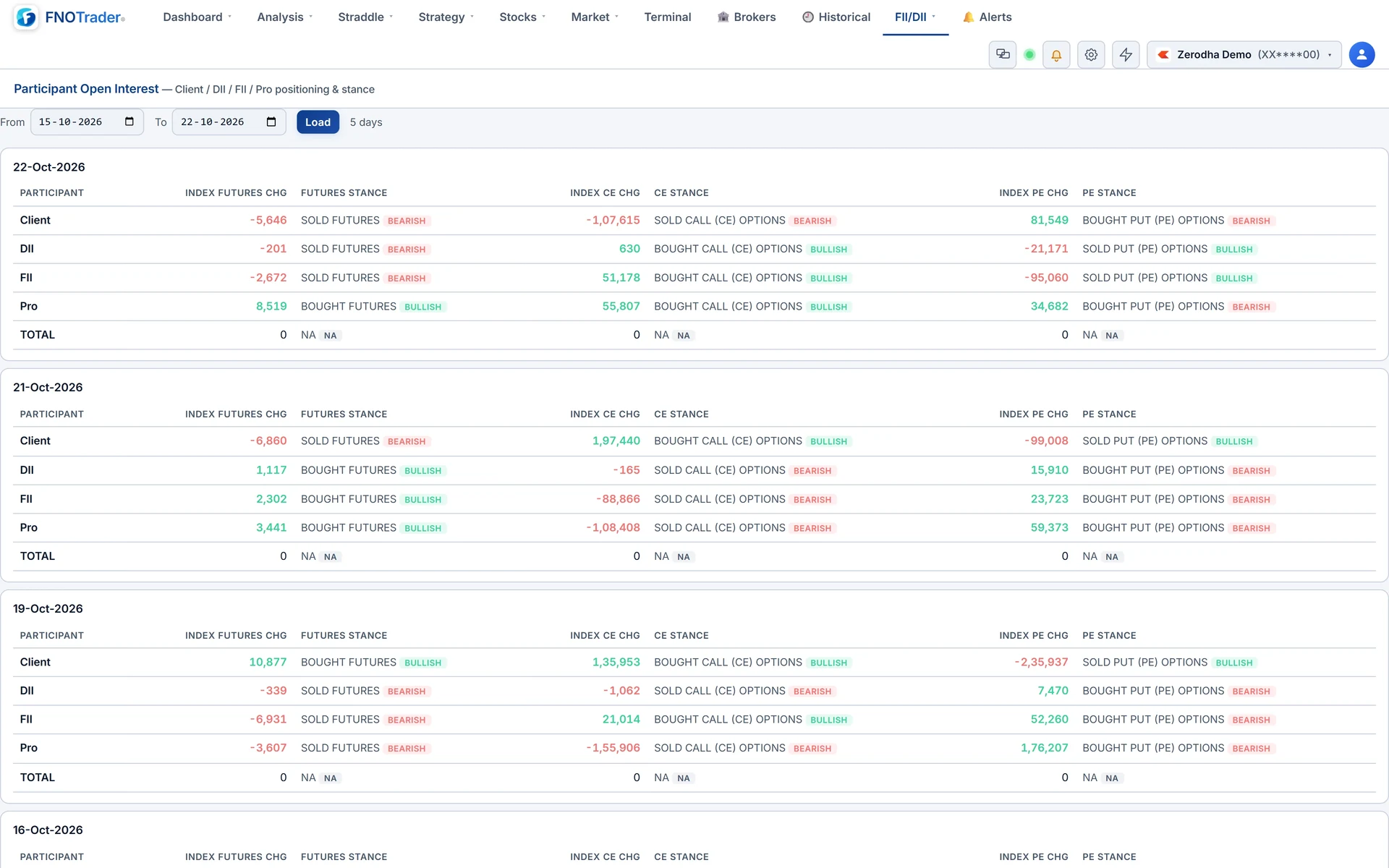Click the Alerts bell icon in navbar
The image size is (1389, 868).
[x=968, y=17]
